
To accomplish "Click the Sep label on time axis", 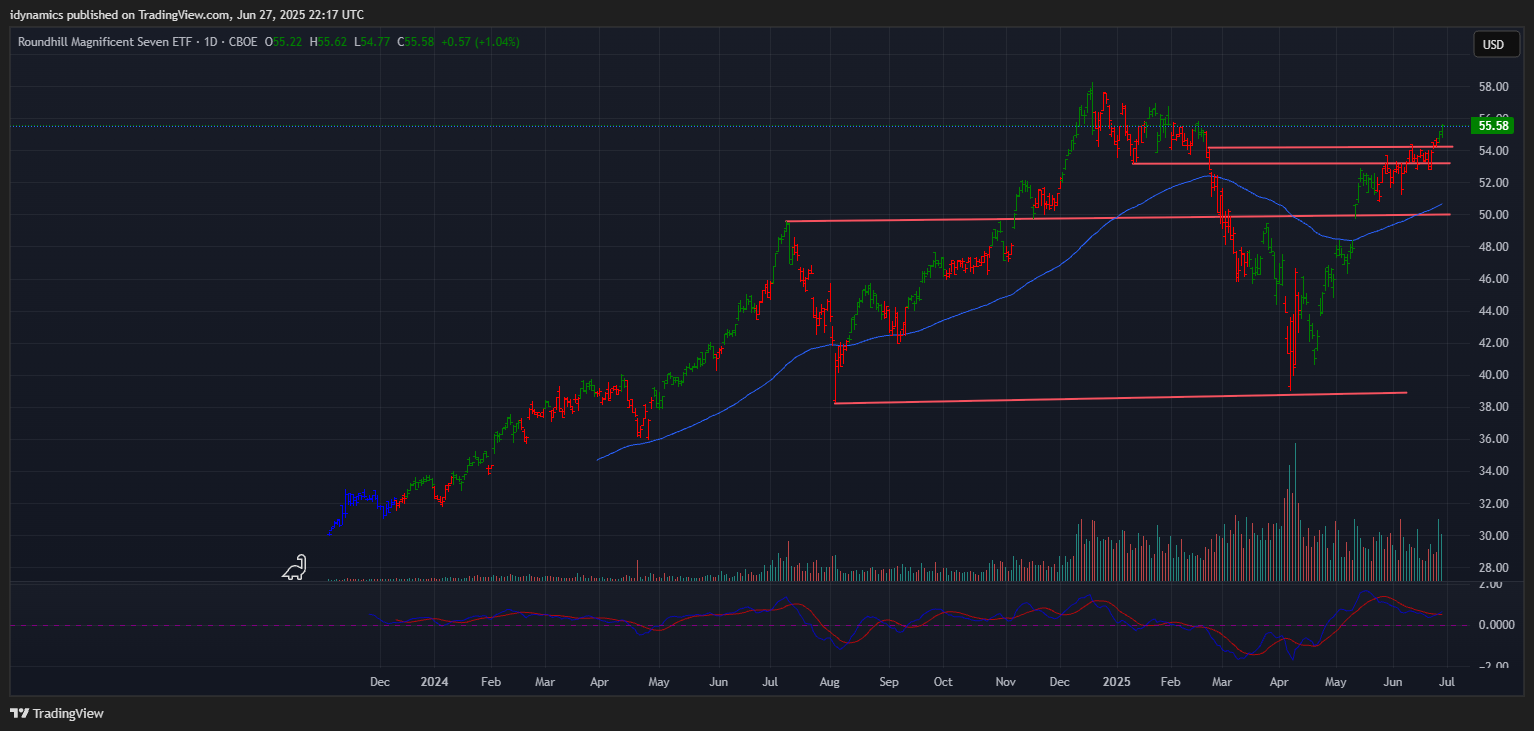I will 889,682.
